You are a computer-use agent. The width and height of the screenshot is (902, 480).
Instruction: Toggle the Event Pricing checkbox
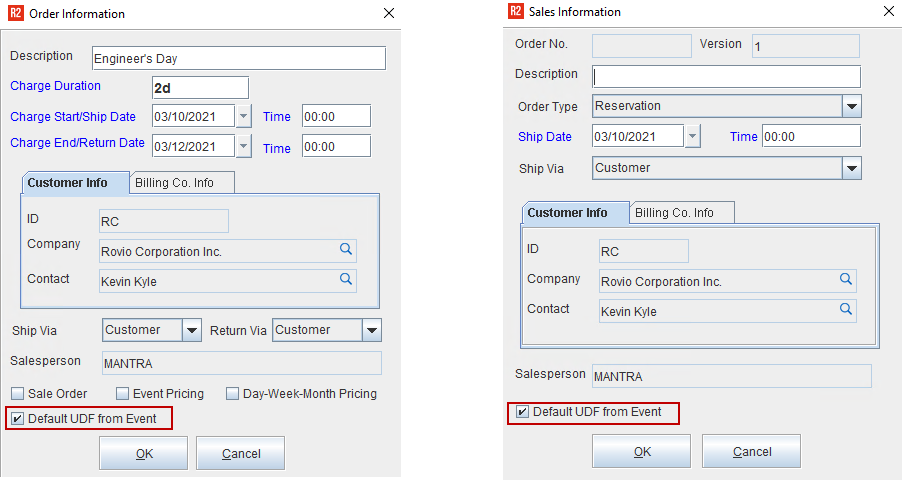pyautogui.click(x=123, y=394)
